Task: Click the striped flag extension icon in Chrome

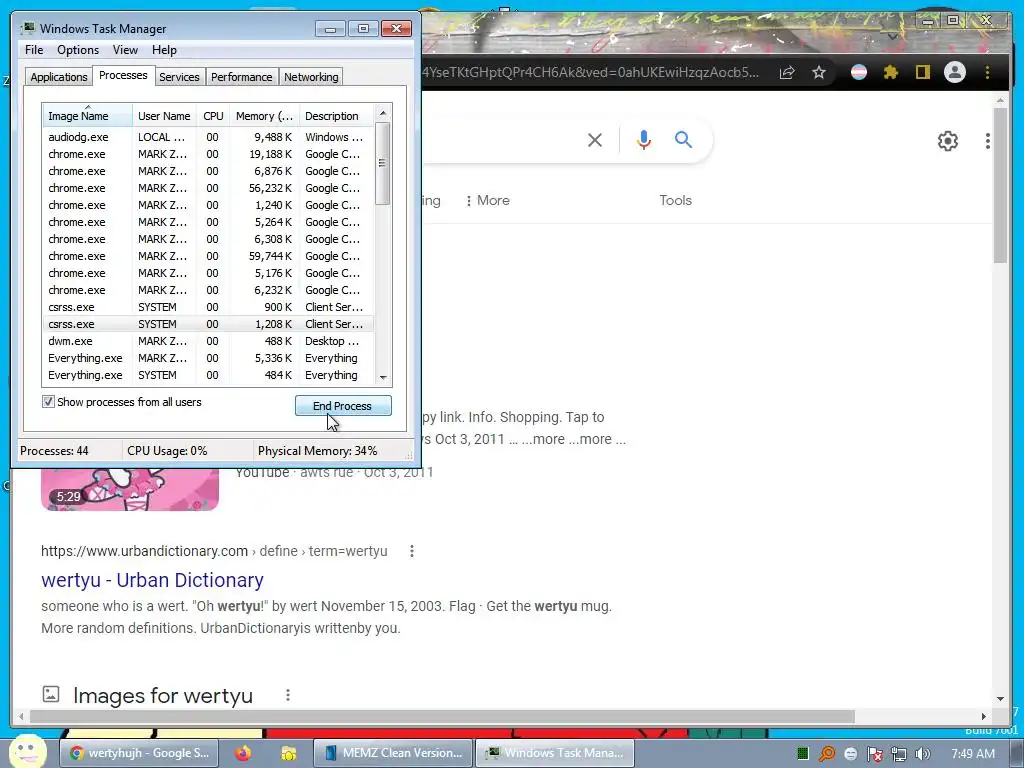Action: [x=859, y=72]
